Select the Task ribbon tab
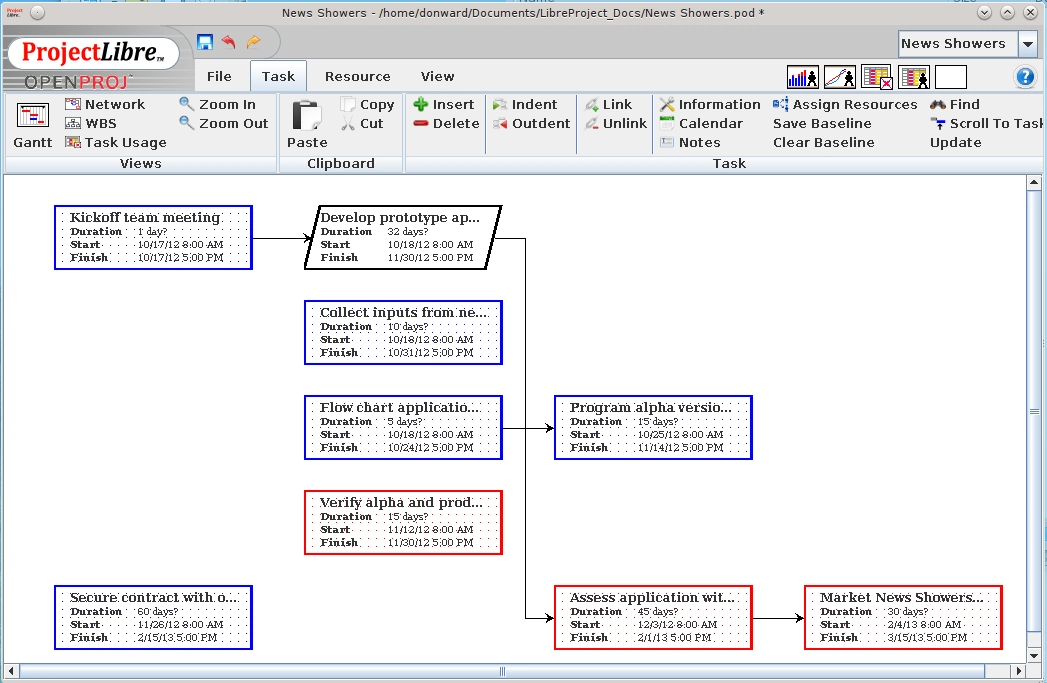Screen dimensions: 1047x683 click(x=278, y=76)
